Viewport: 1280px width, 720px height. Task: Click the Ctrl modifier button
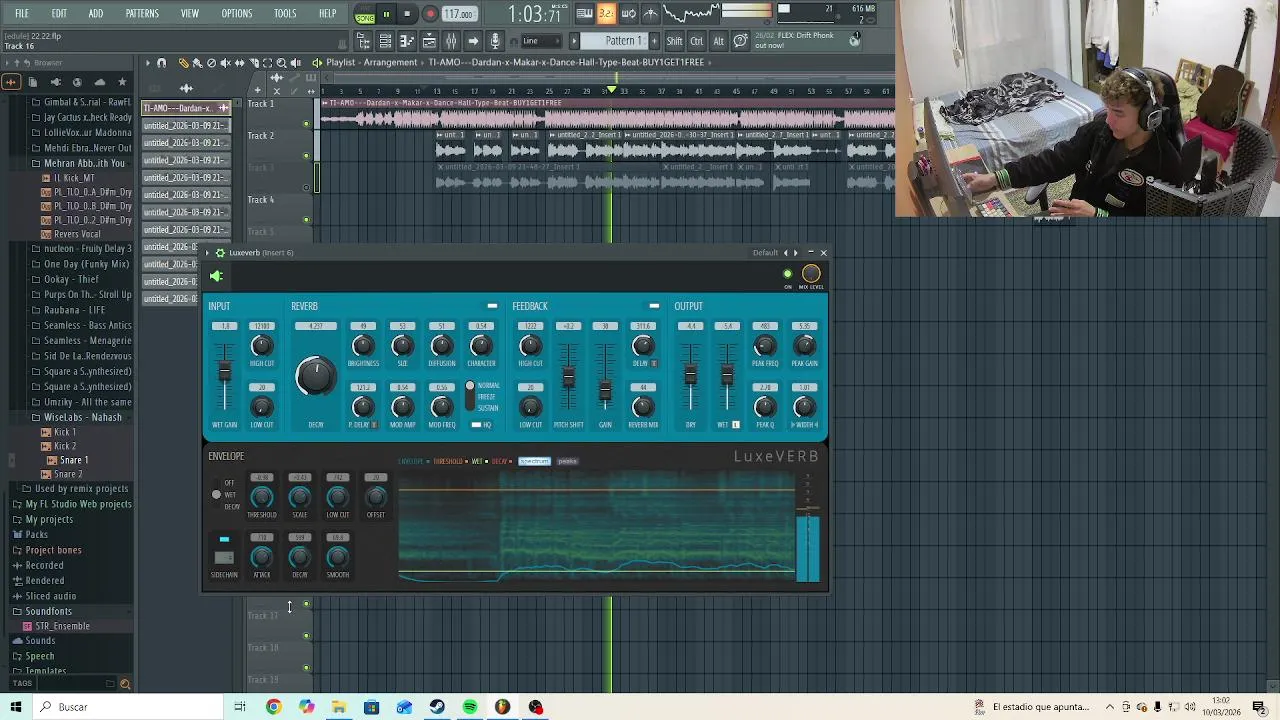697,41
